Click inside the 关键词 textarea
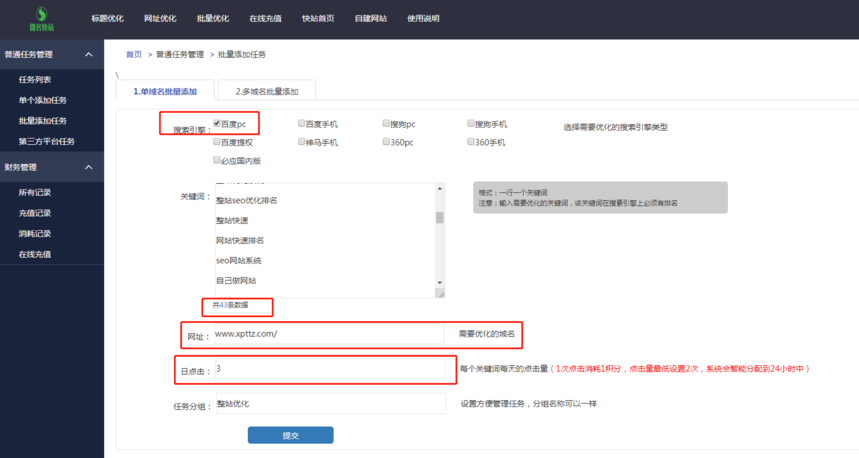Screen dimensions: 859x458 pos(330,241)
